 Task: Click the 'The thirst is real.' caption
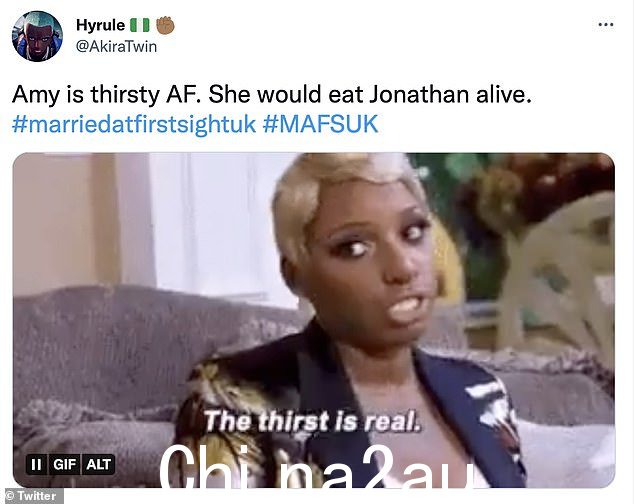coord(312,421)
